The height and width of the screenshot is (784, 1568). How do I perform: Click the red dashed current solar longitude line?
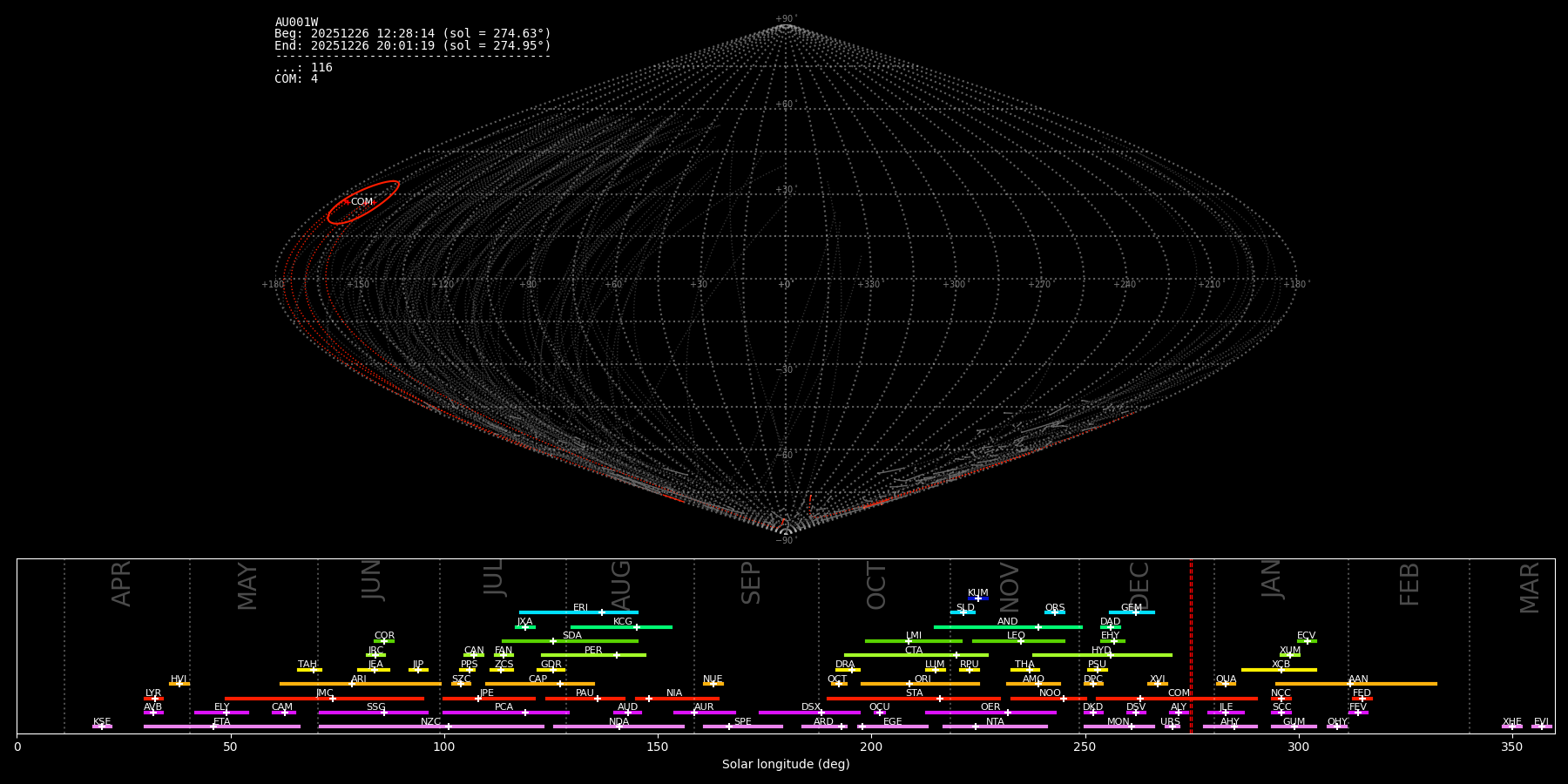click(1191, 645)
